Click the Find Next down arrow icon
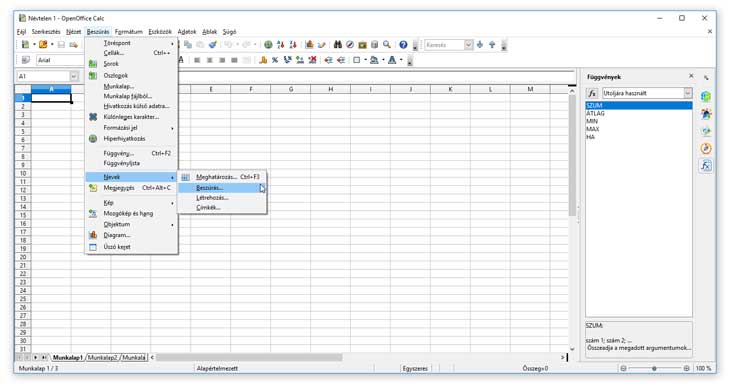The image size is (730, 387). click(480, 45)
